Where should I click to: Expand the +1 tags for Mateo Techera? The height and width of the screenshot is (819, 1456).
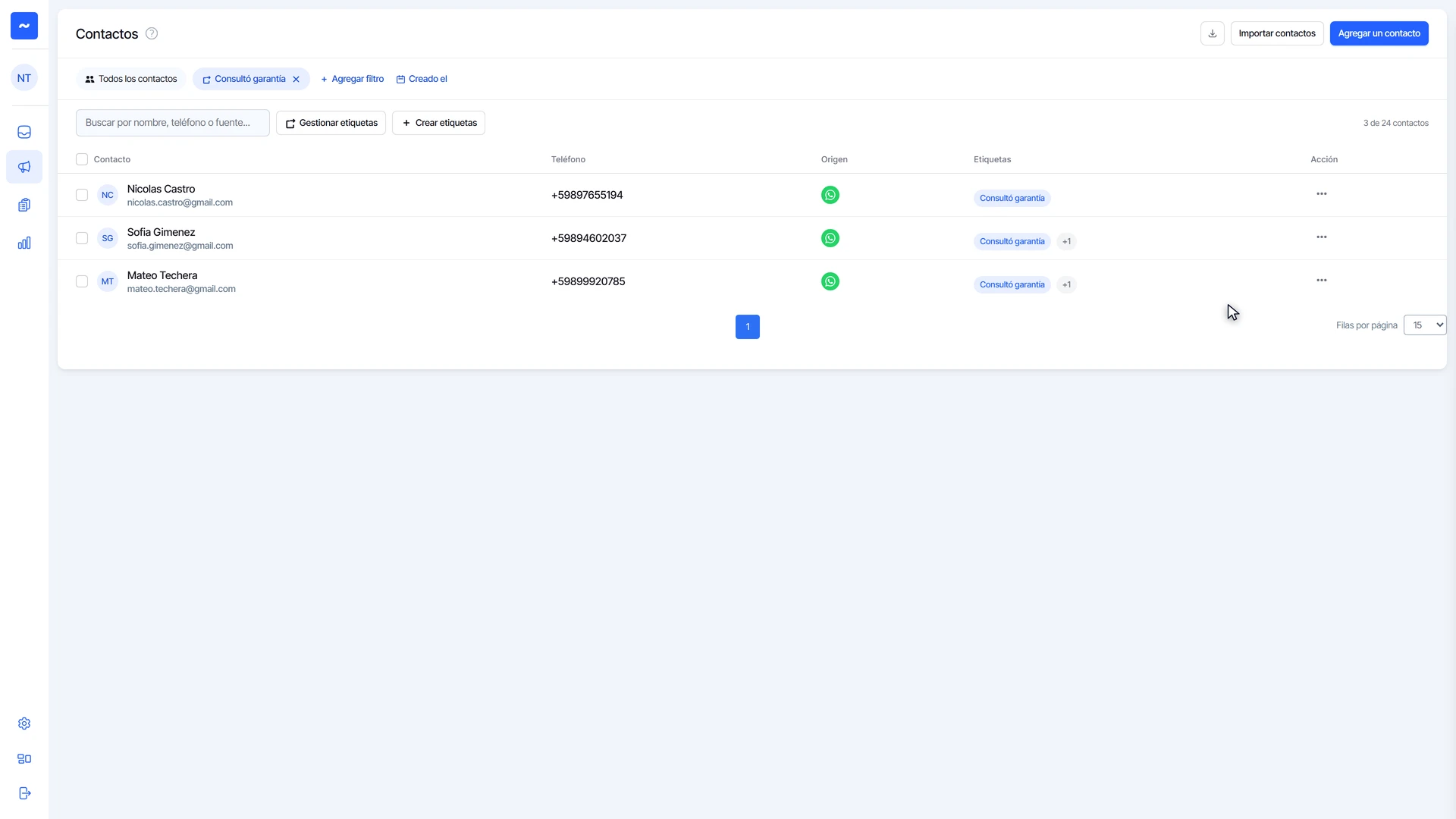1066,284
